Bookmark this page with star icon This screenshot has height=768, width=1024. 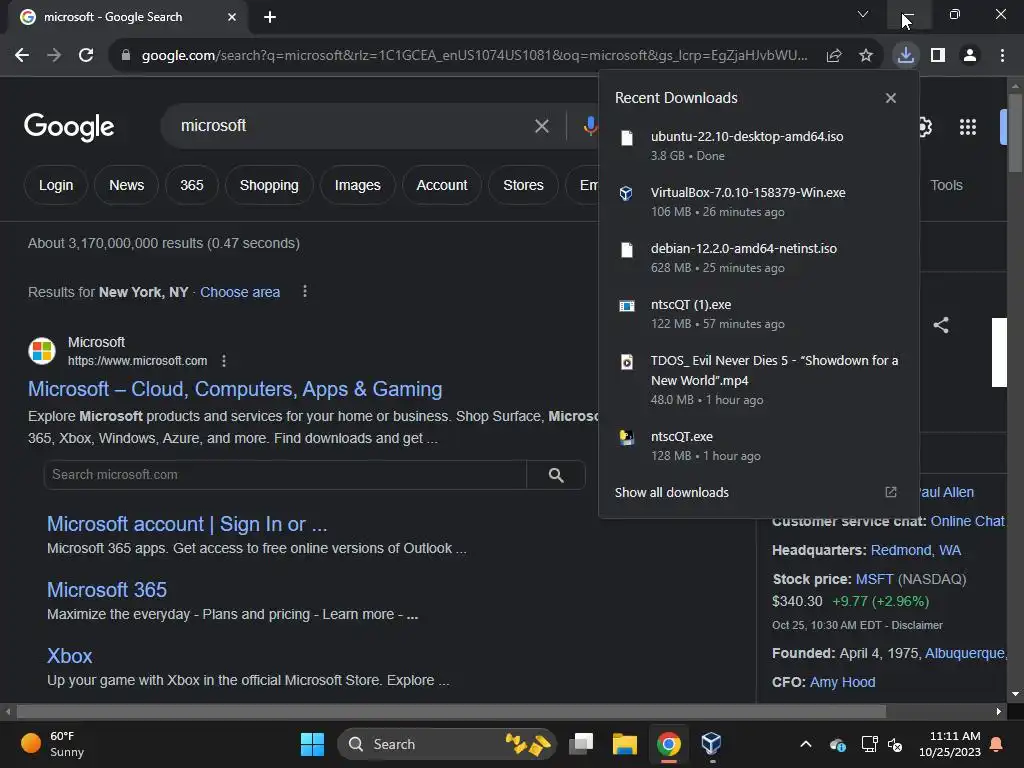[866, 56]
